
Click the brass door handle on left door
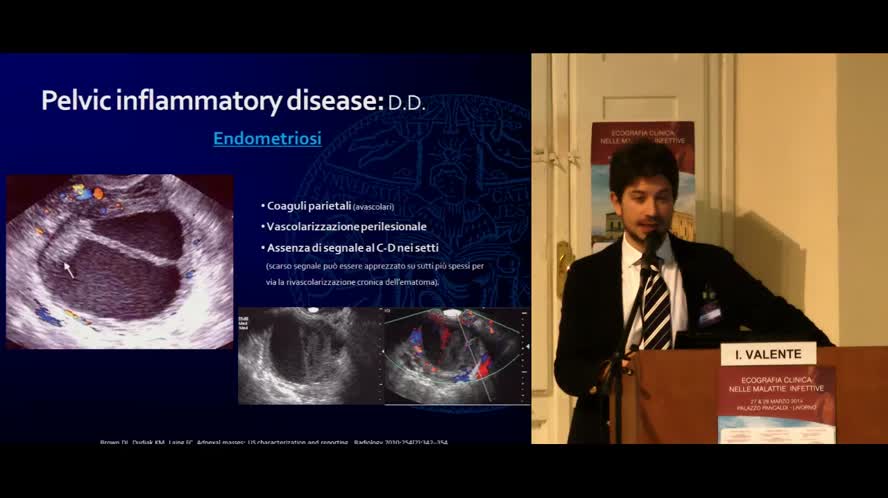(564, 260)
